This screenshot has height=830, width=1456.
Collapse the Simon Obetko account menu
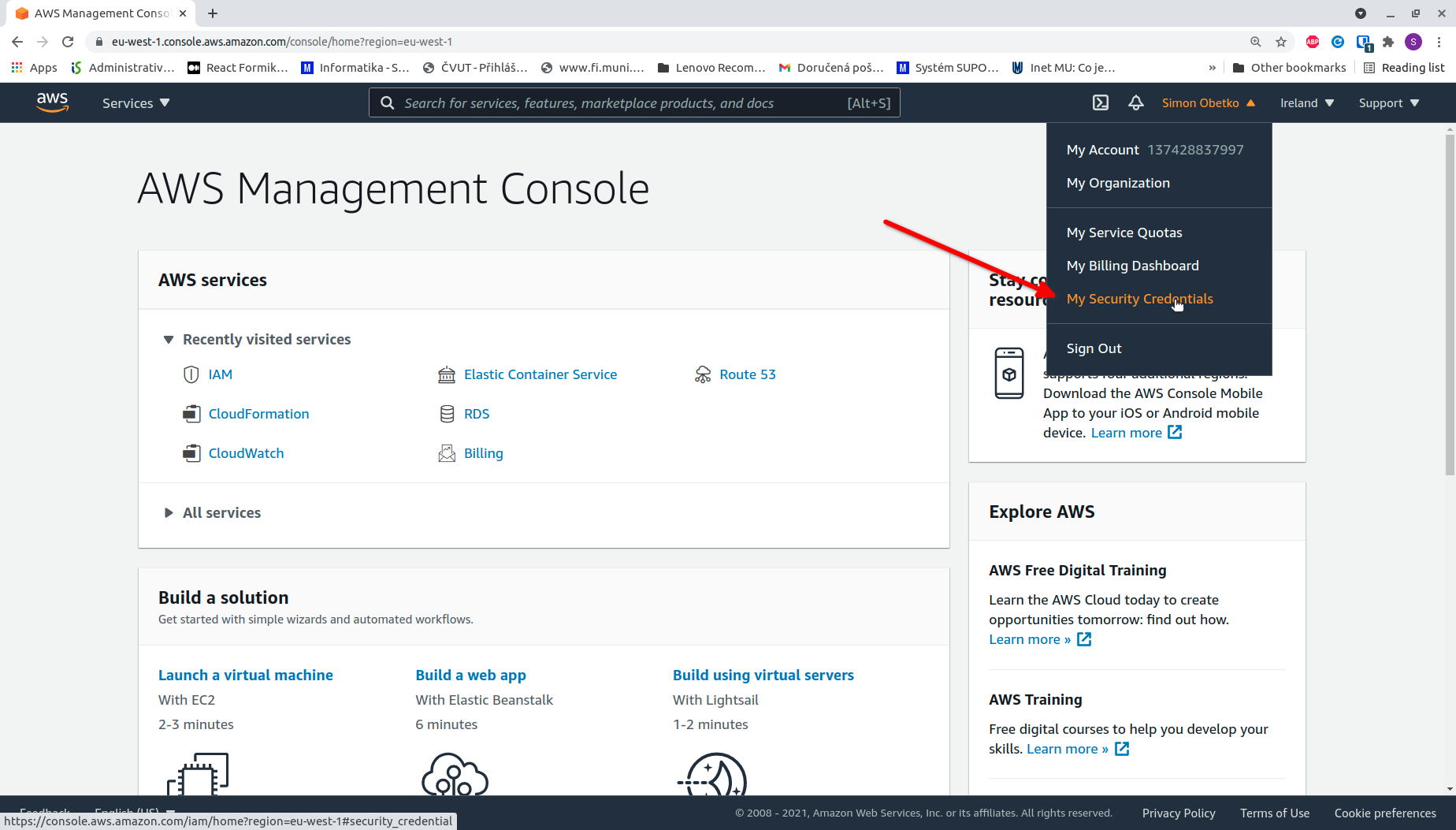tap(1208, 103)
